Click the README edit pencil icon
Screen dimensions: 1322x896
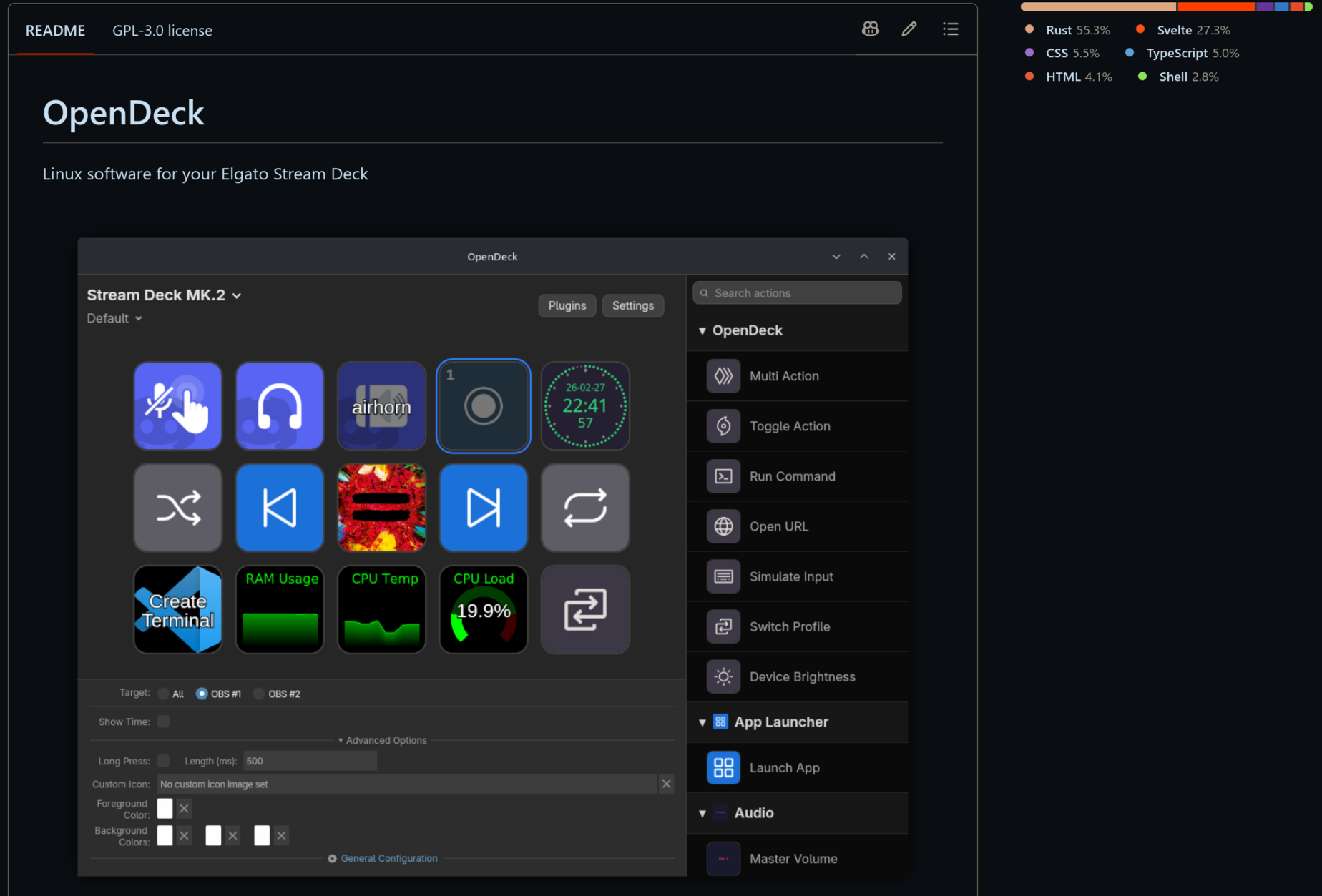coord(909,29)
